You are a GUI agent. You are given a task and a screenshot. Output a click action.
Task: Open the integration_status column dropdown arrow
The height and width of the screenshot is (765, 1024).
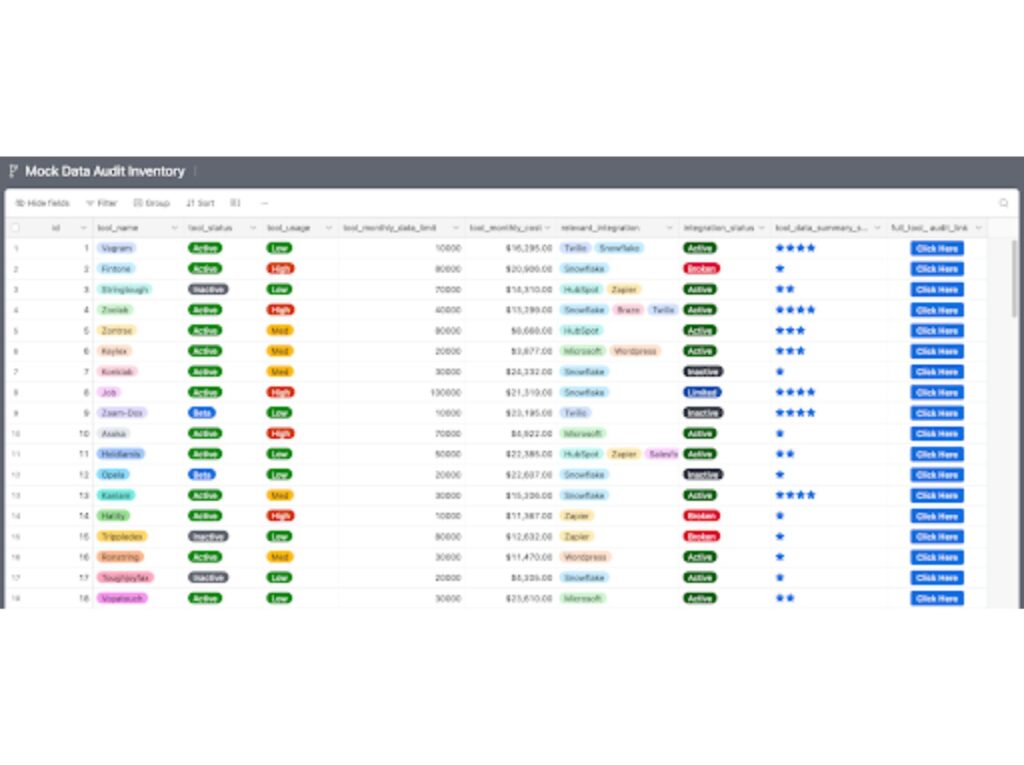tap(763, 228)
